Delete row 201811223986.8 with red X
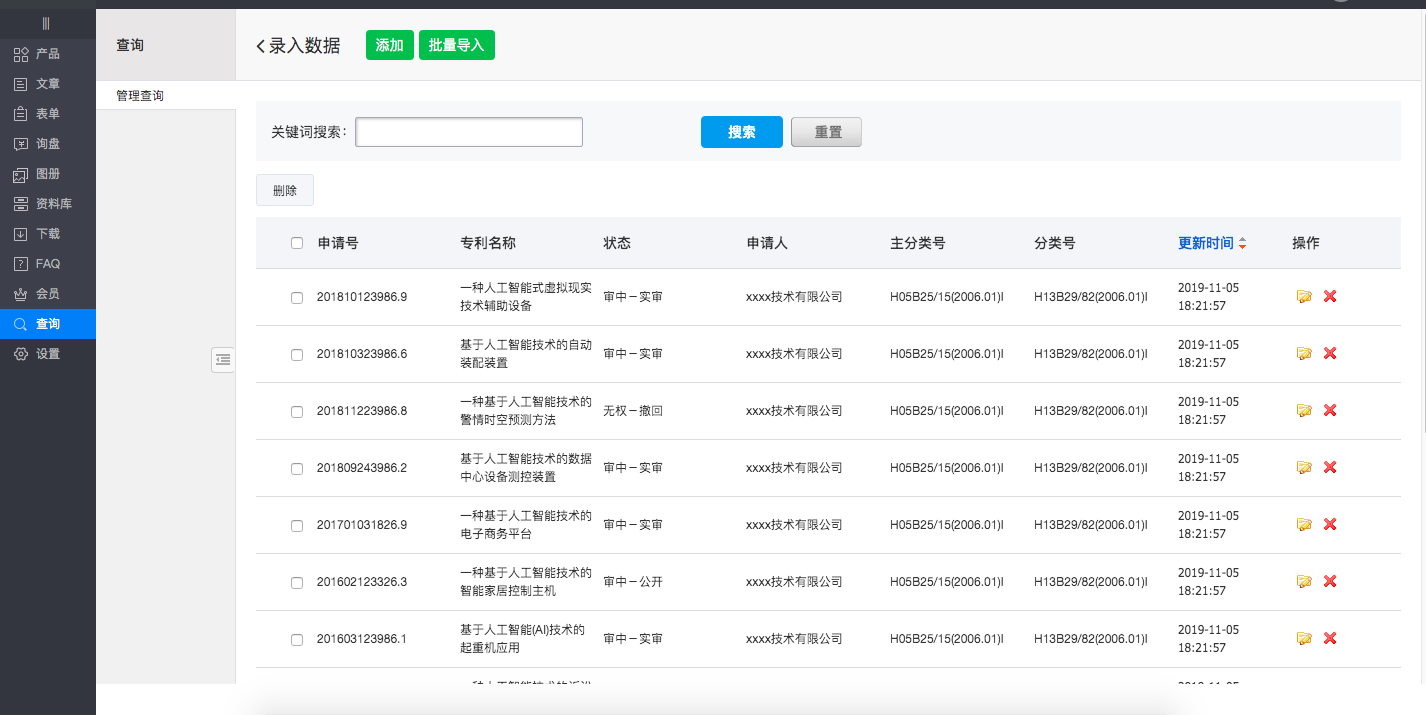1426x715 pixels. coord(1330,410)
